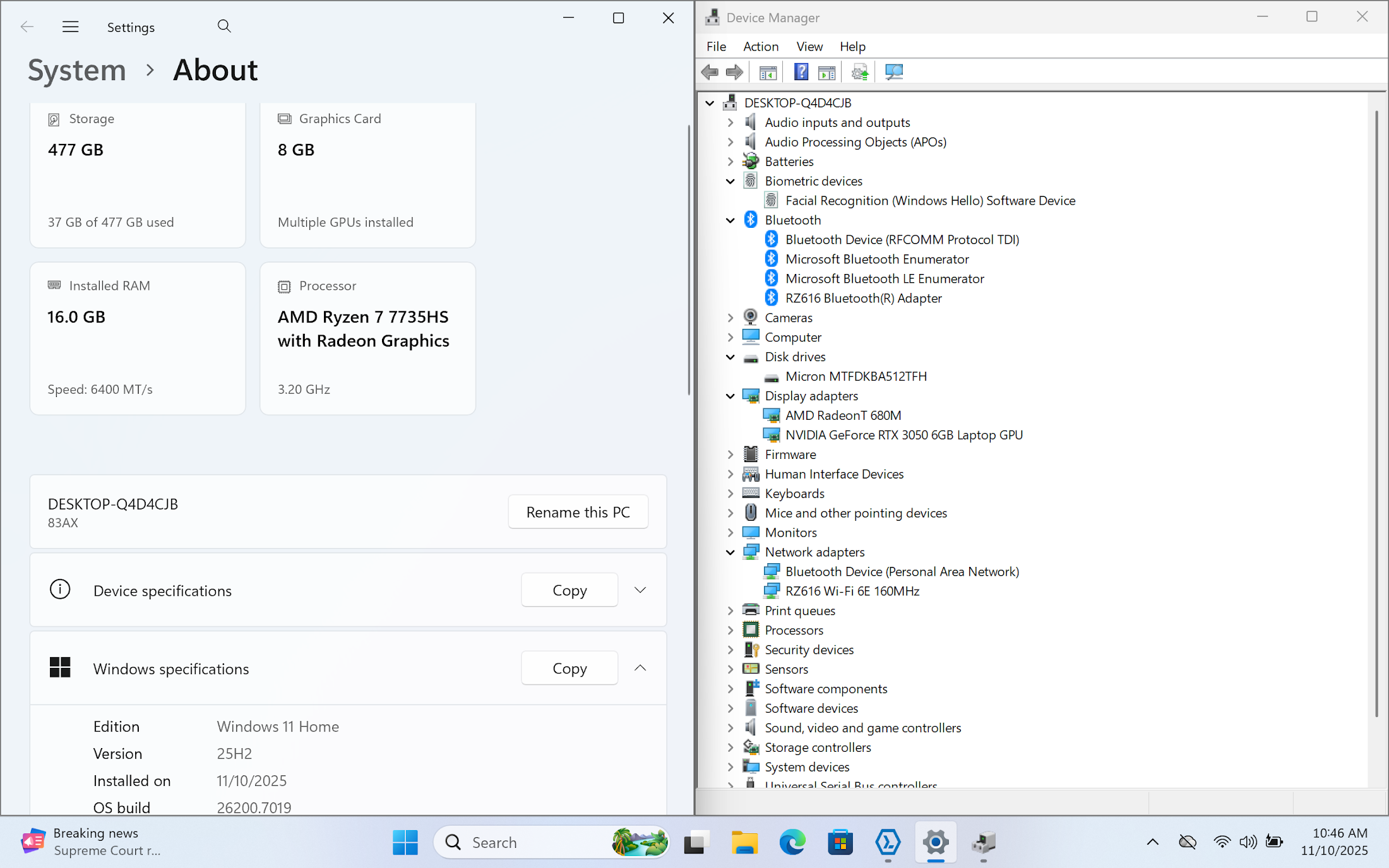The height and width of the screenshot is (868, 1389).
Task: Expand the Device specifications section
Action: 640,590
